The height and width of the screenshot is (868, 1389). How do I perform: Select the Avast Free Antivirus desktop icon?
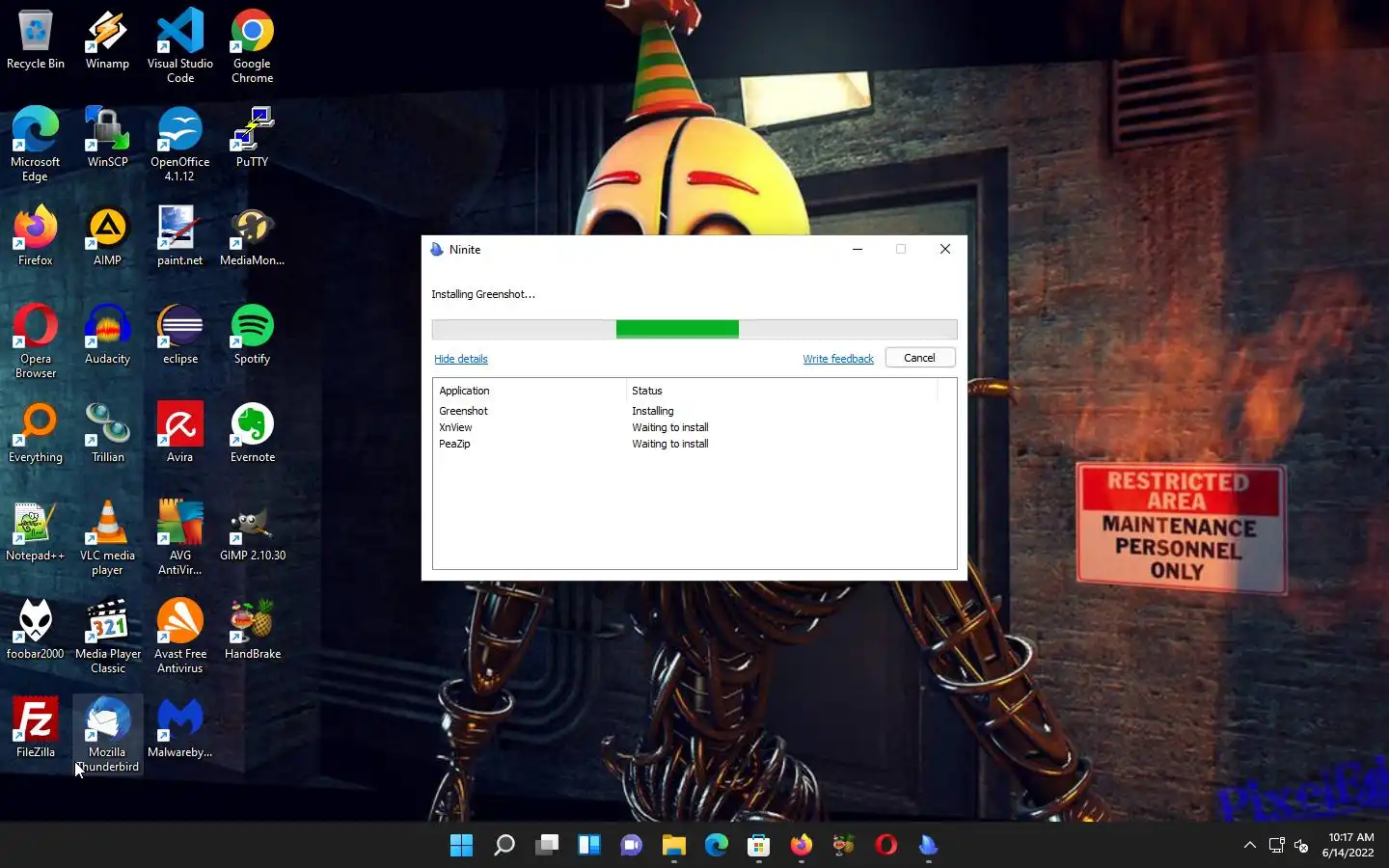pos(180,637)
